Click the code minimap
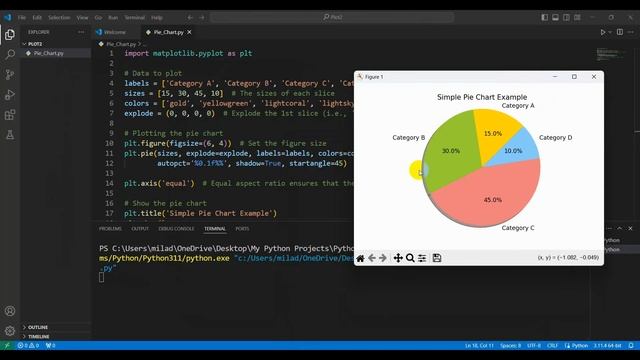Screen dimensions: 640x360 click(610, 54)
